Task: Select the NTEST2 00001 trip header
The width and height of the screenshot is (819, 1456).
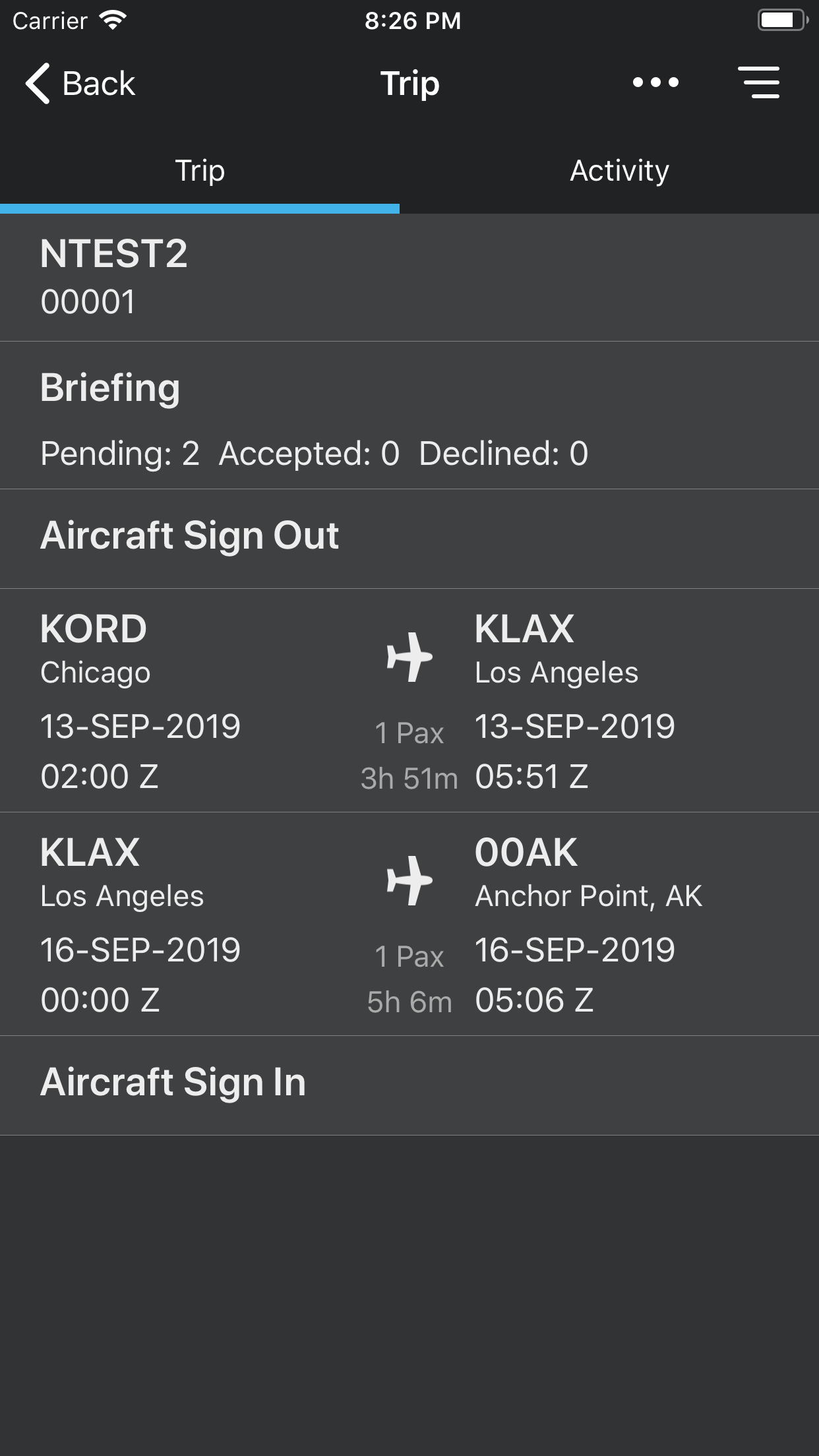Action: pyautogui.click(x=114, y=277)
